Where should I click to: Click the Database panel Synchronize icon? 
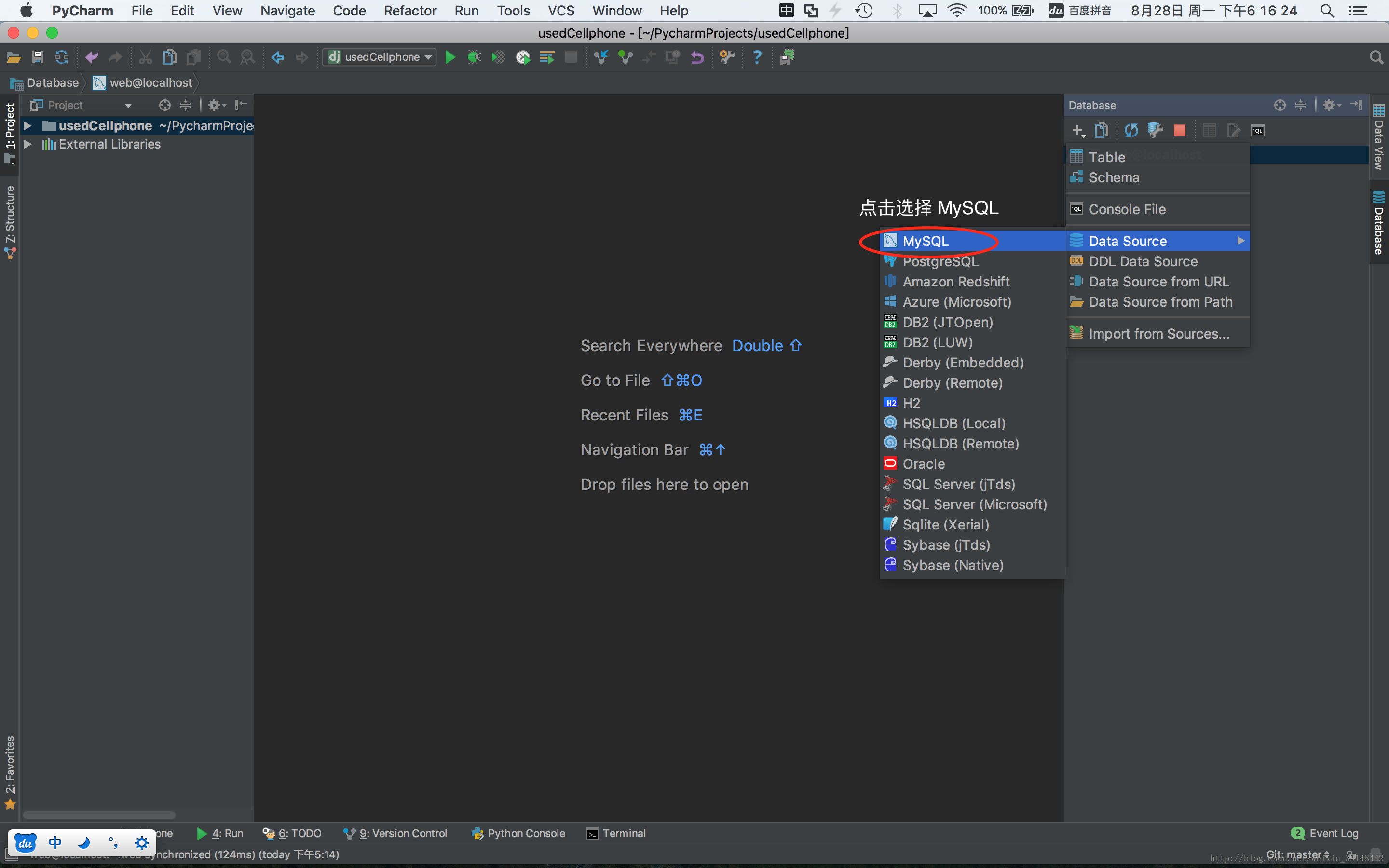[x=1130, y=131]
